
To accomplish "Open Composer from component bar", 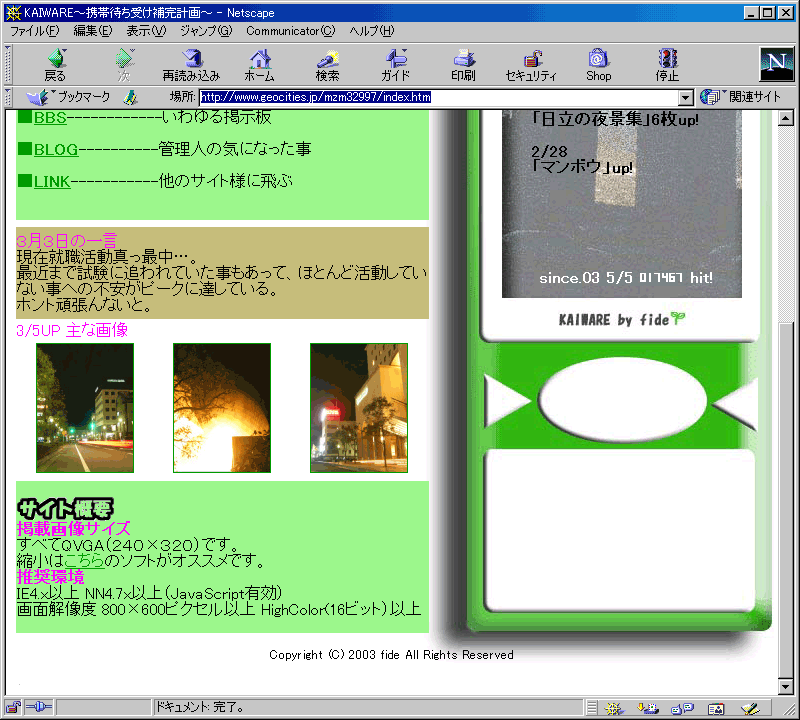I will (x=750, y=708).
